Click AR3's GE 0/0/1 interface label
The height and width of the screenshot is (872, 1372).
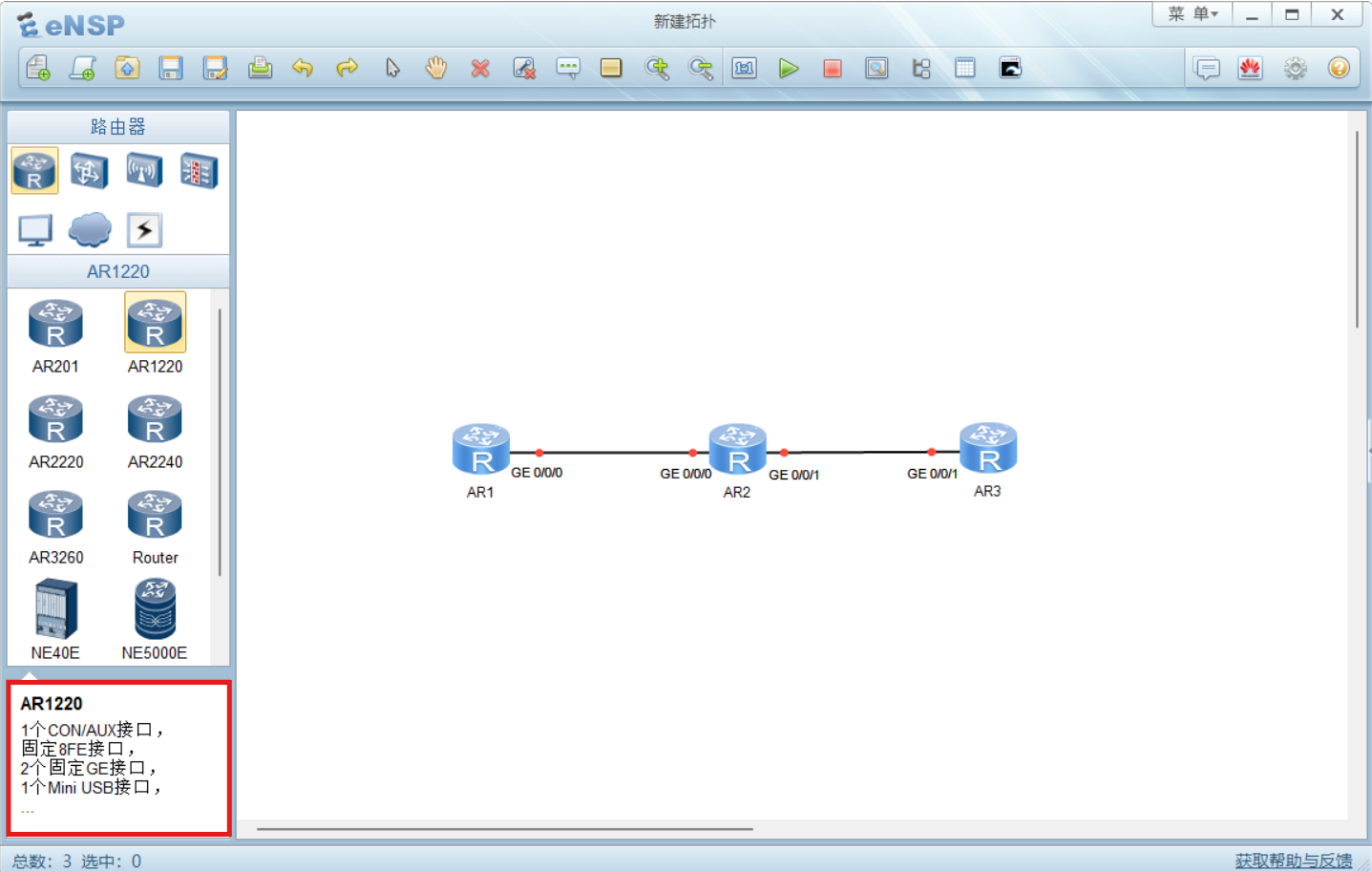(932, 474)
